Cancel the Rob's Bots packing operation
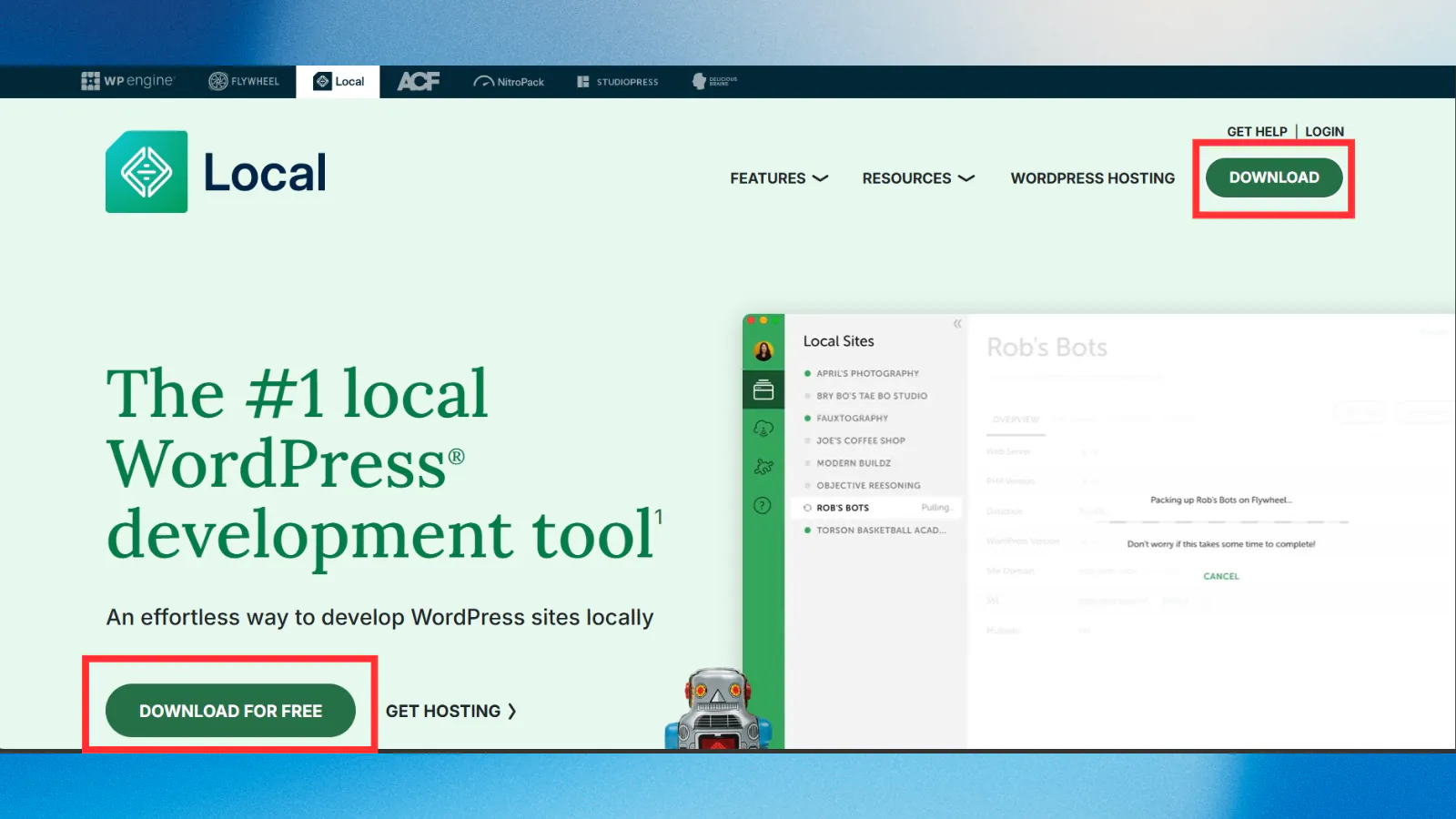This screenshot has height=819, width=1456. (1221, 576)
